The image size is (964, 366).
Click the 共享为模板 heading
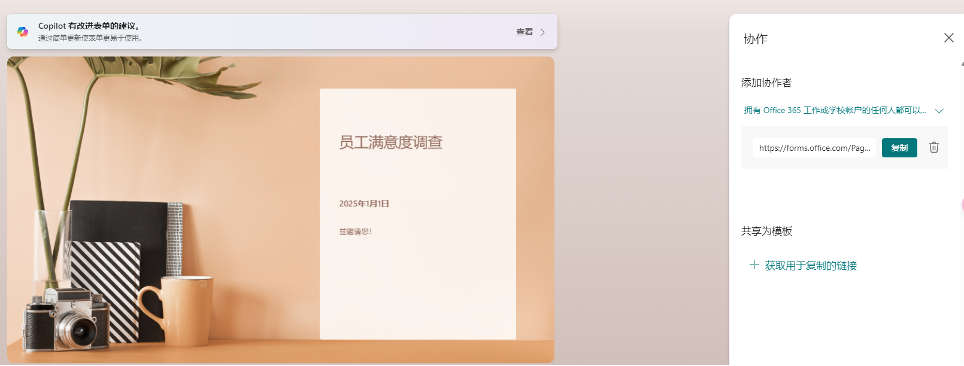coord(767,232)
